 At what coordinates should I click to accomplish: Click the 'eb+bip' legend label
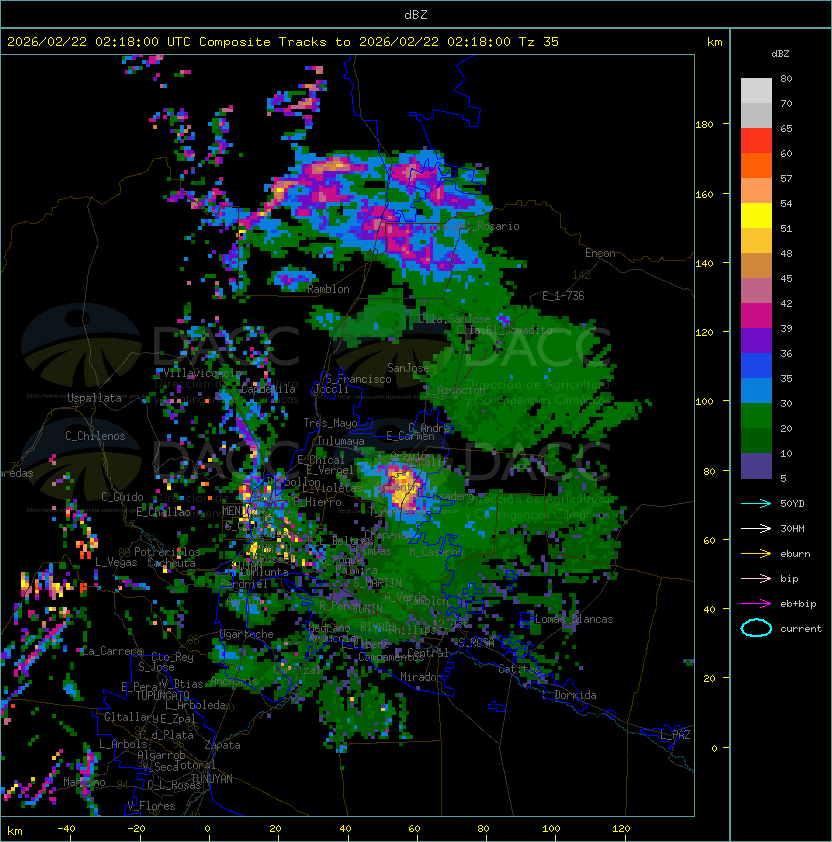pyautogui.click(x=798, y=604)
